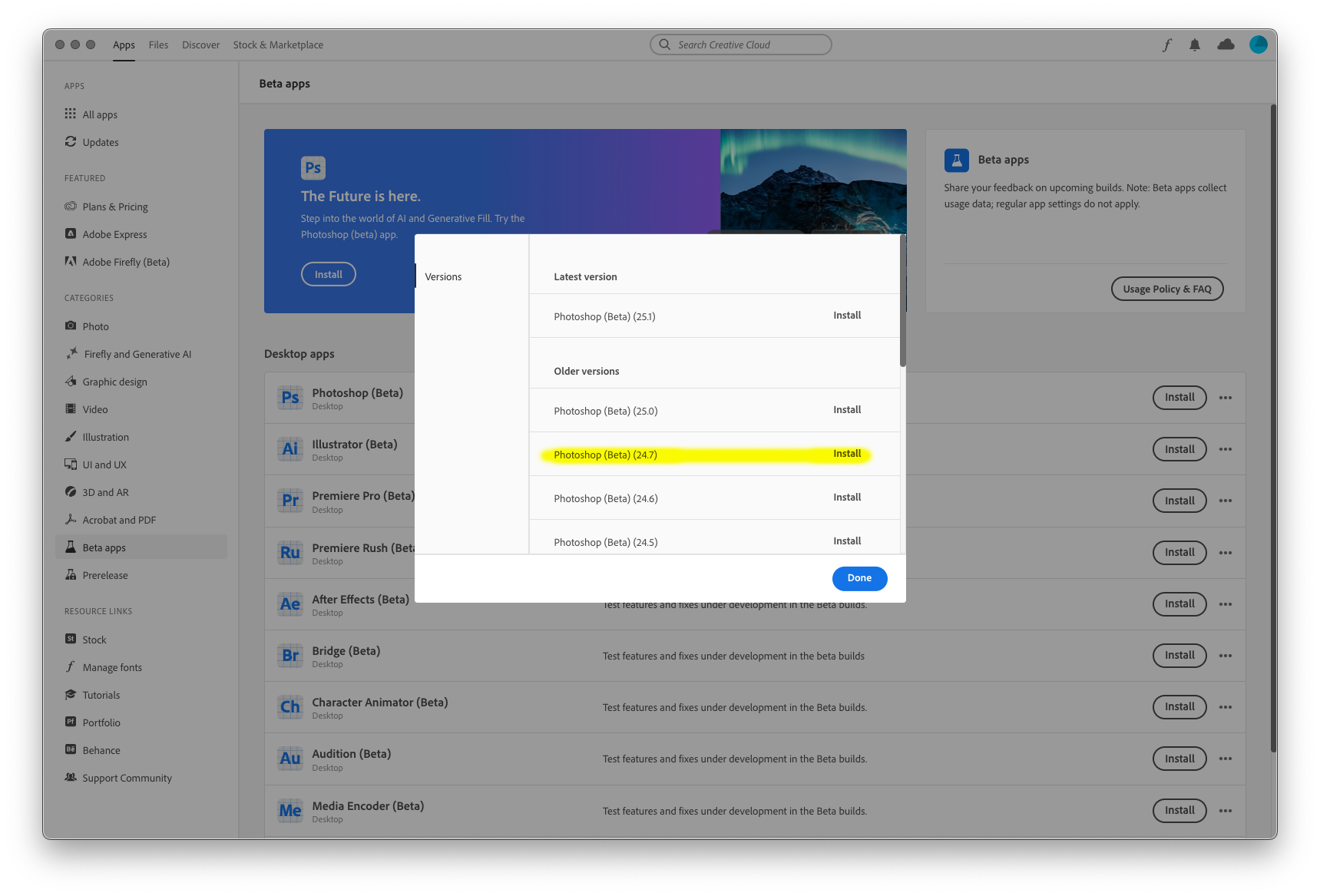Open the more options menu for Media Encoder (Beta)
The height and width of the screenshot is (896, 1320).
pyautogui.click(x=1225, y=810)
